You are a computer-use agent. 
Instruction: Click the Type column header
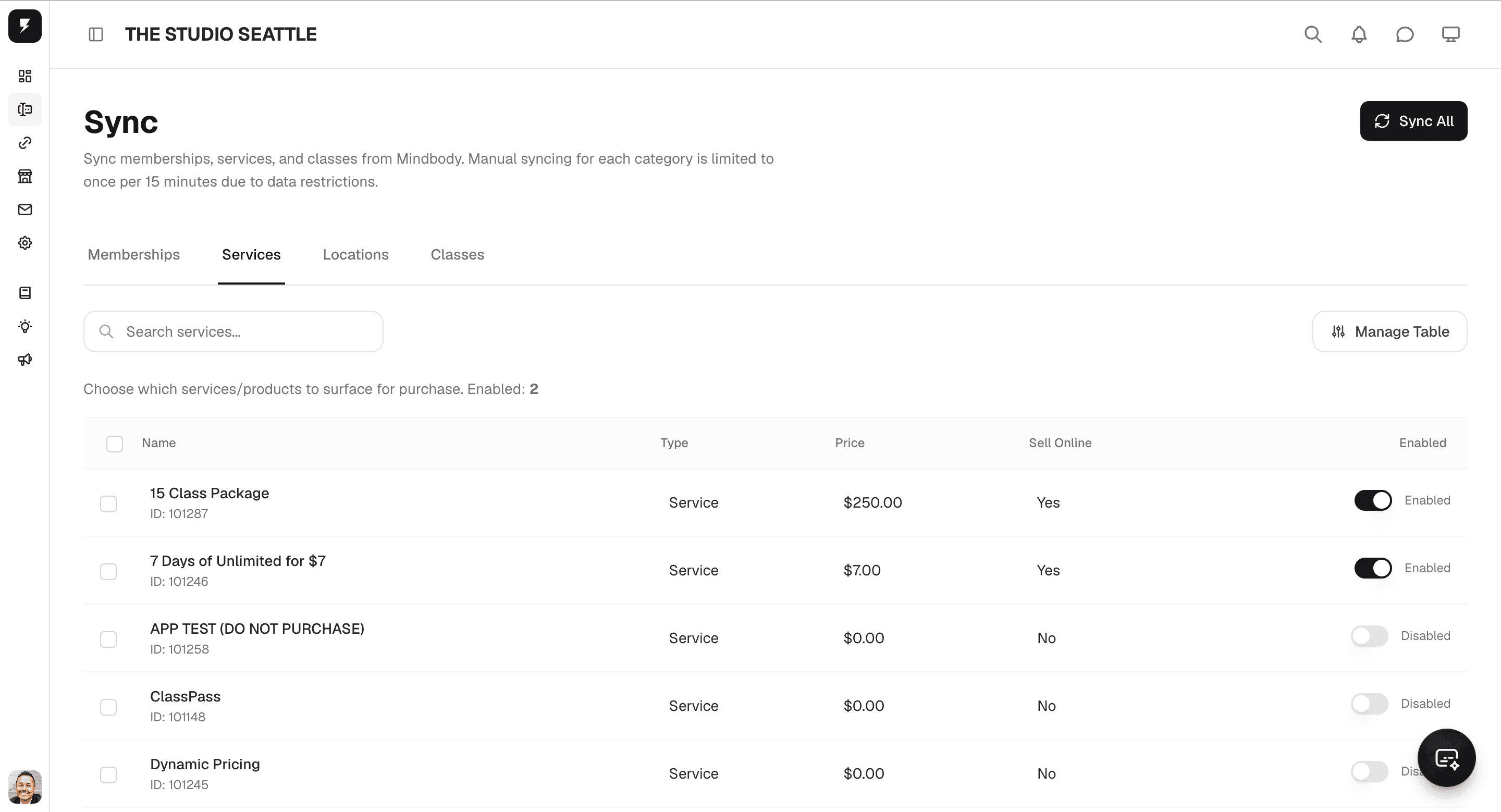click(x=674, y=442)
